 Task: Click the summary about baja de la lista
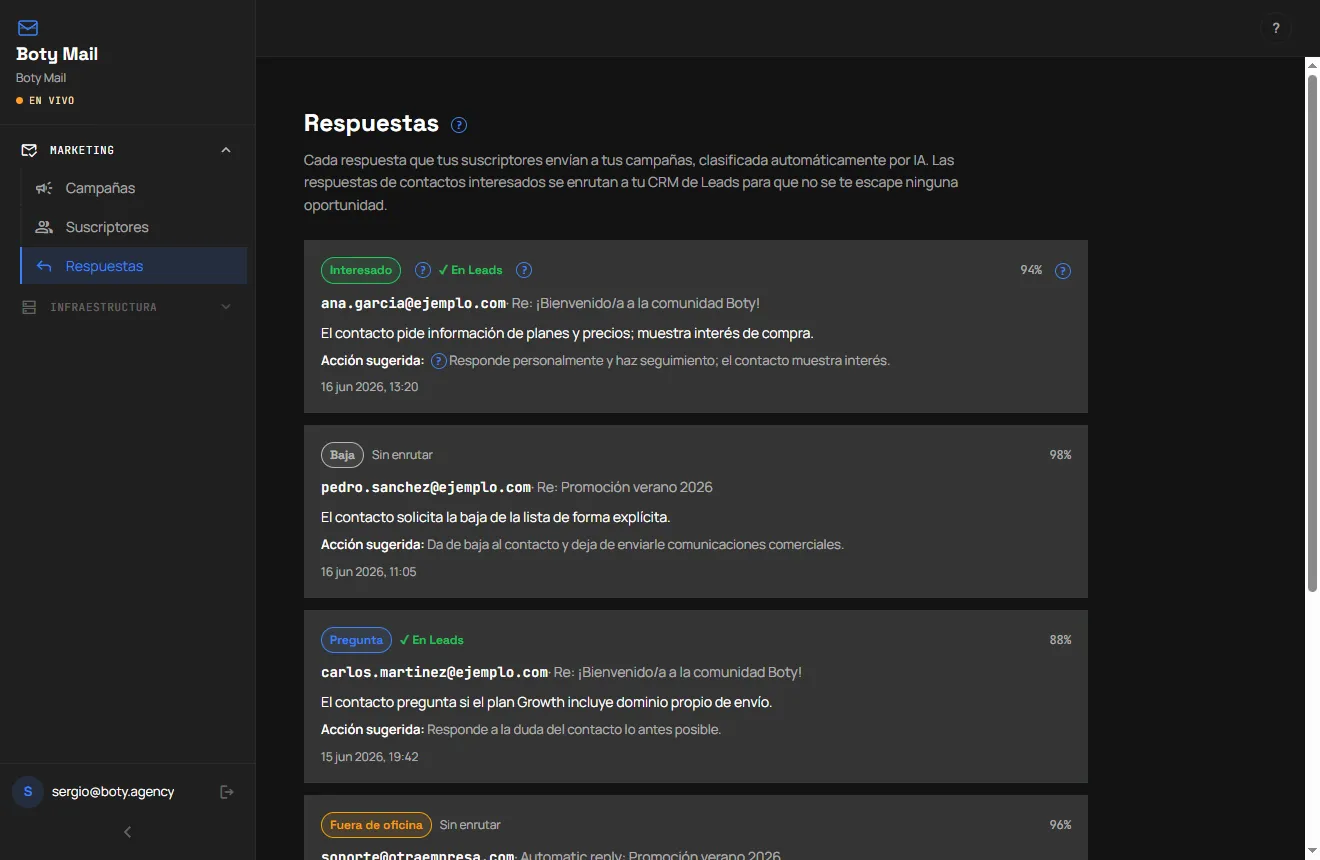pos(495,517)
